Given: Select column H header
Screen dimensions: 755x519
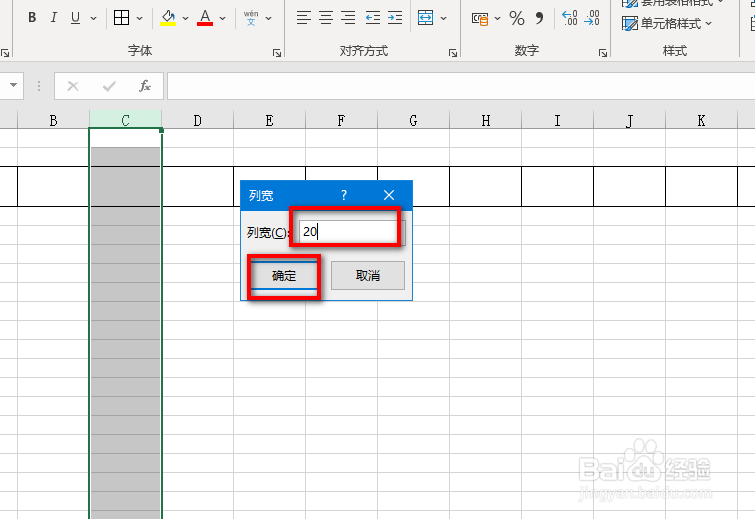Looking at the screenshot, I should [x=485, y=120].
